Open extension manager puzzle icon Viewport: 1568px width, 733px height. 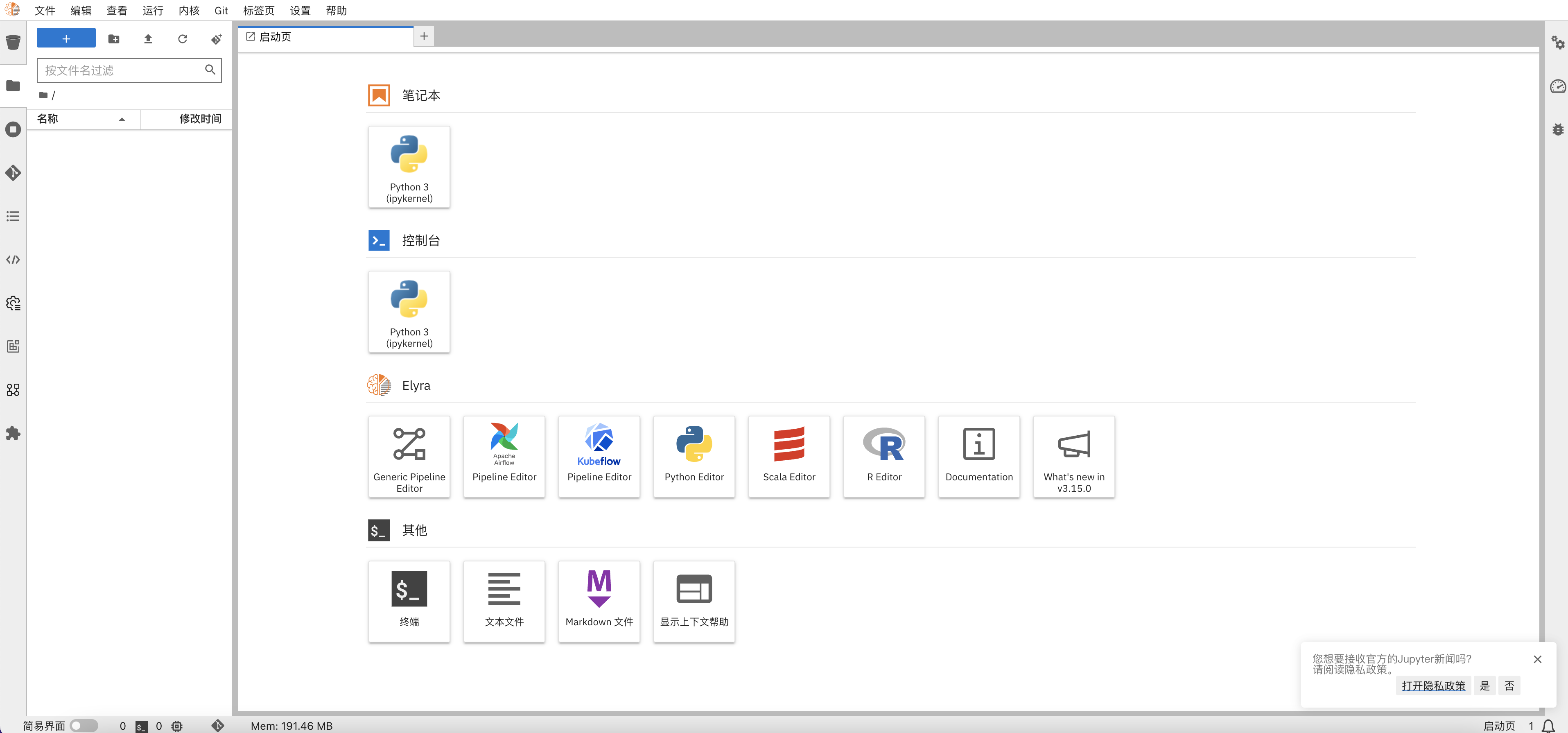(13, 434)
